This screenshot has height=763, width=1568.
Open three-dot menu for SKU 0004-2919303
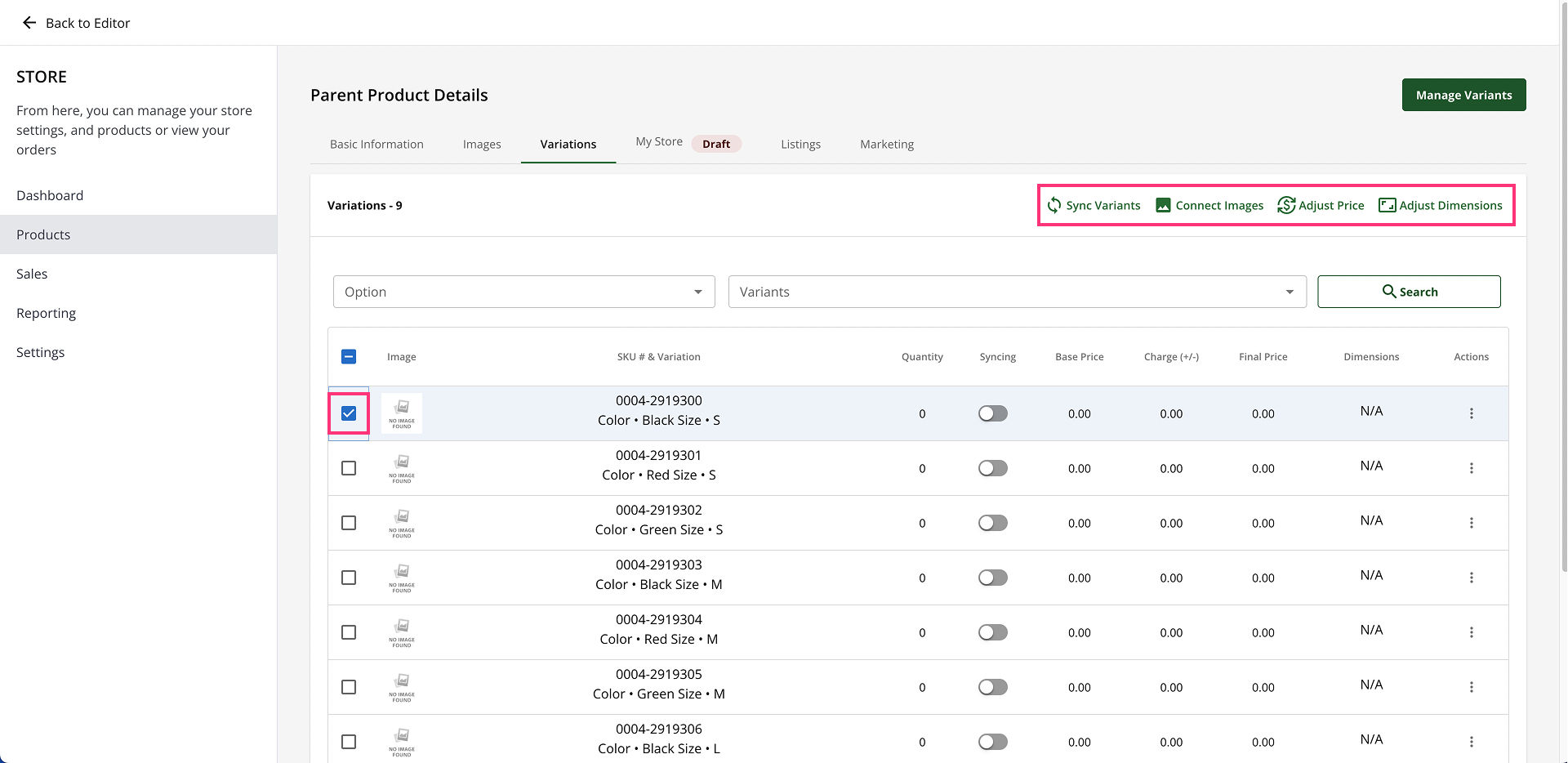[1471, 578]
